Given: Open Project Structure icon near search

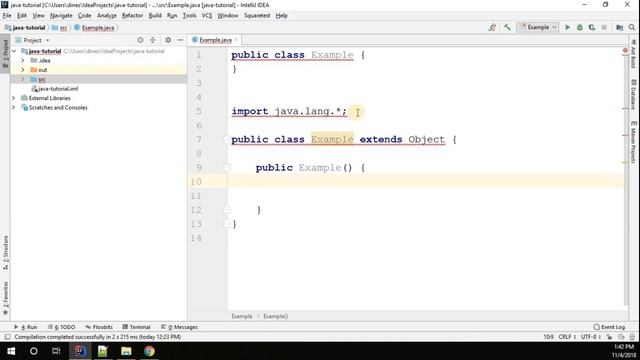Looking at the screenshot, I should click(x=620, y=27).
